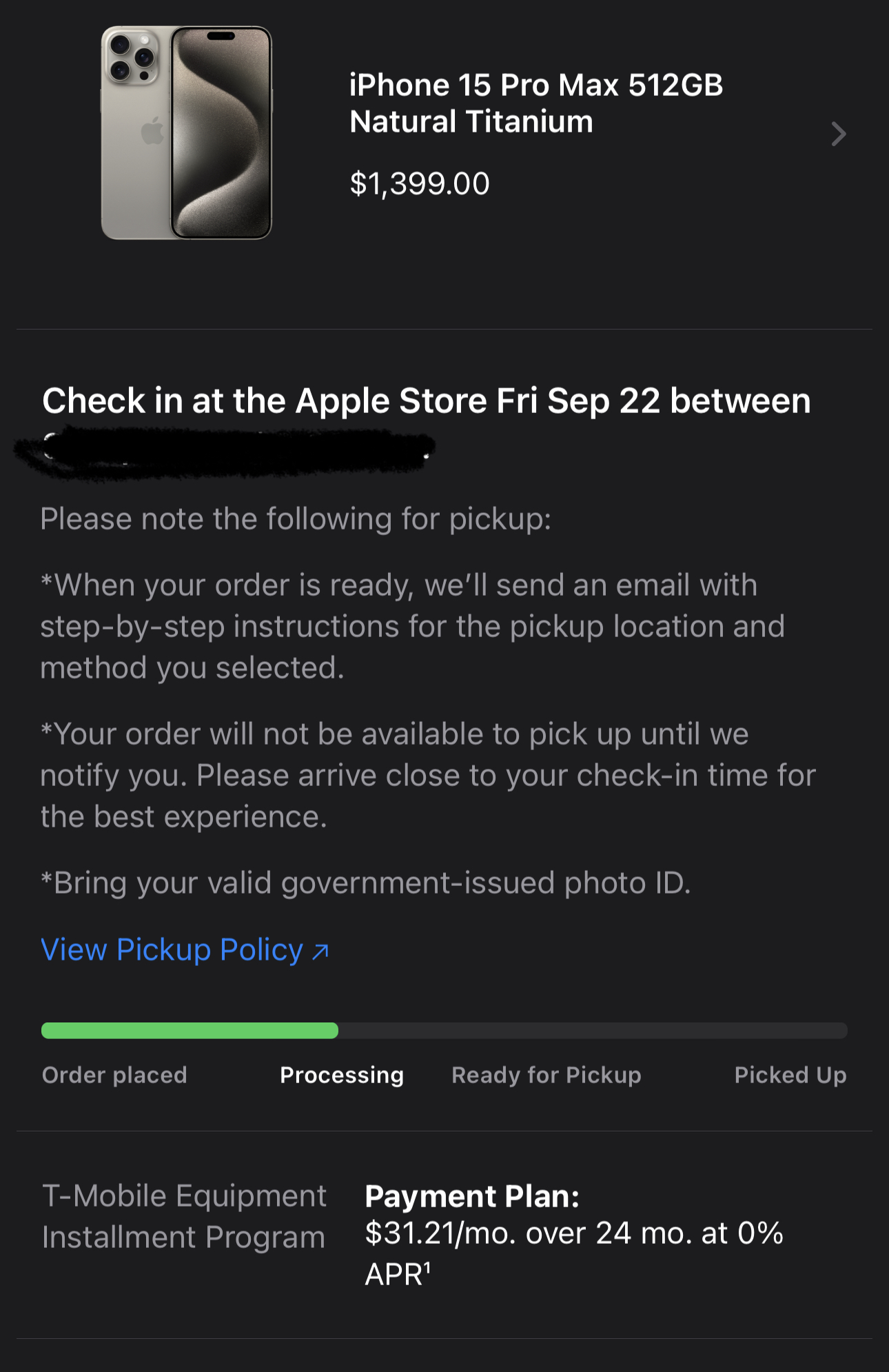Open the View Pickup Policy link
The width and height of the screenshot is (889, 1372).
point(172,950)
